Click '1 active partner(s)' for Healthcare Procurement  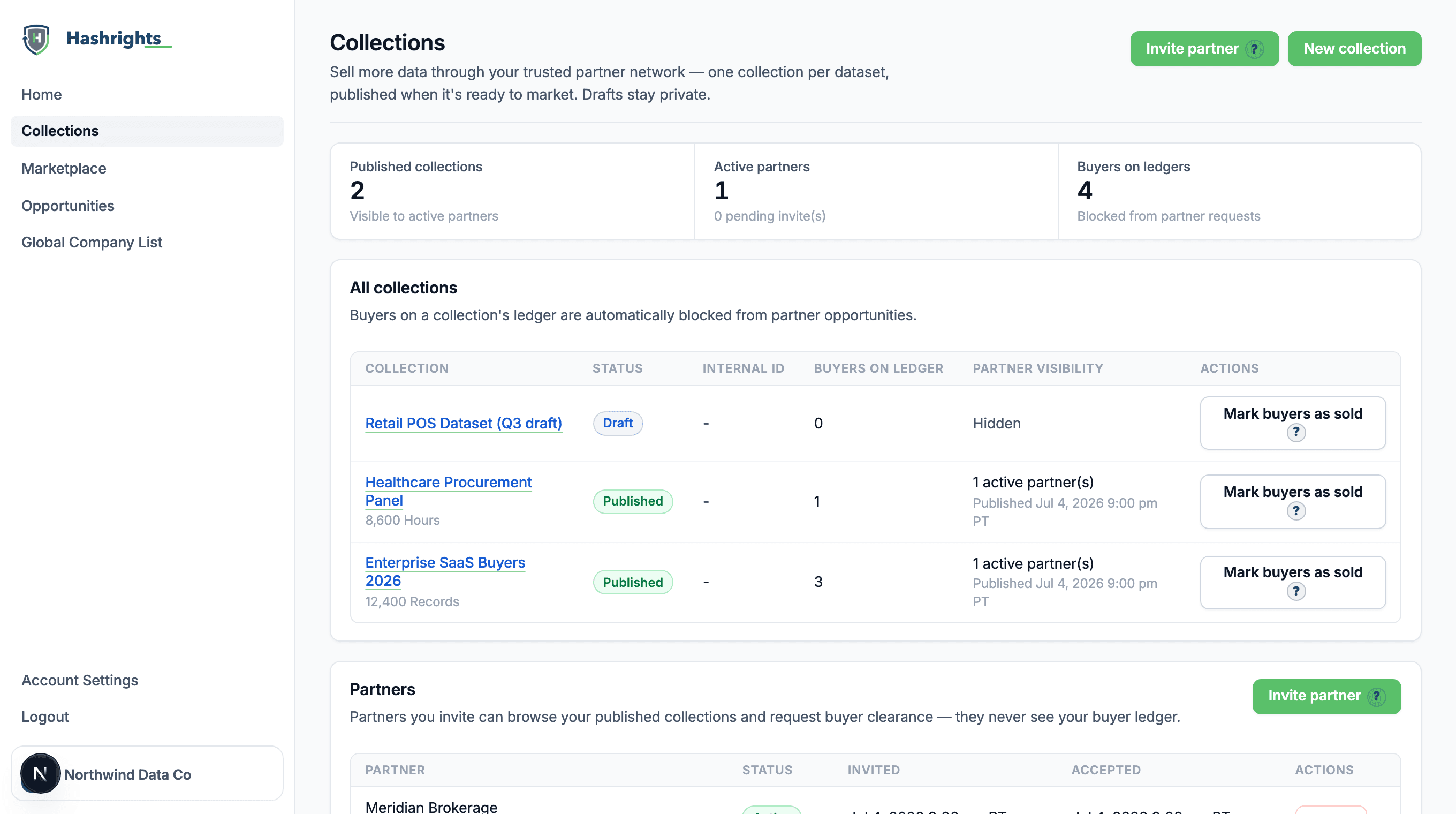(1033, 482)
